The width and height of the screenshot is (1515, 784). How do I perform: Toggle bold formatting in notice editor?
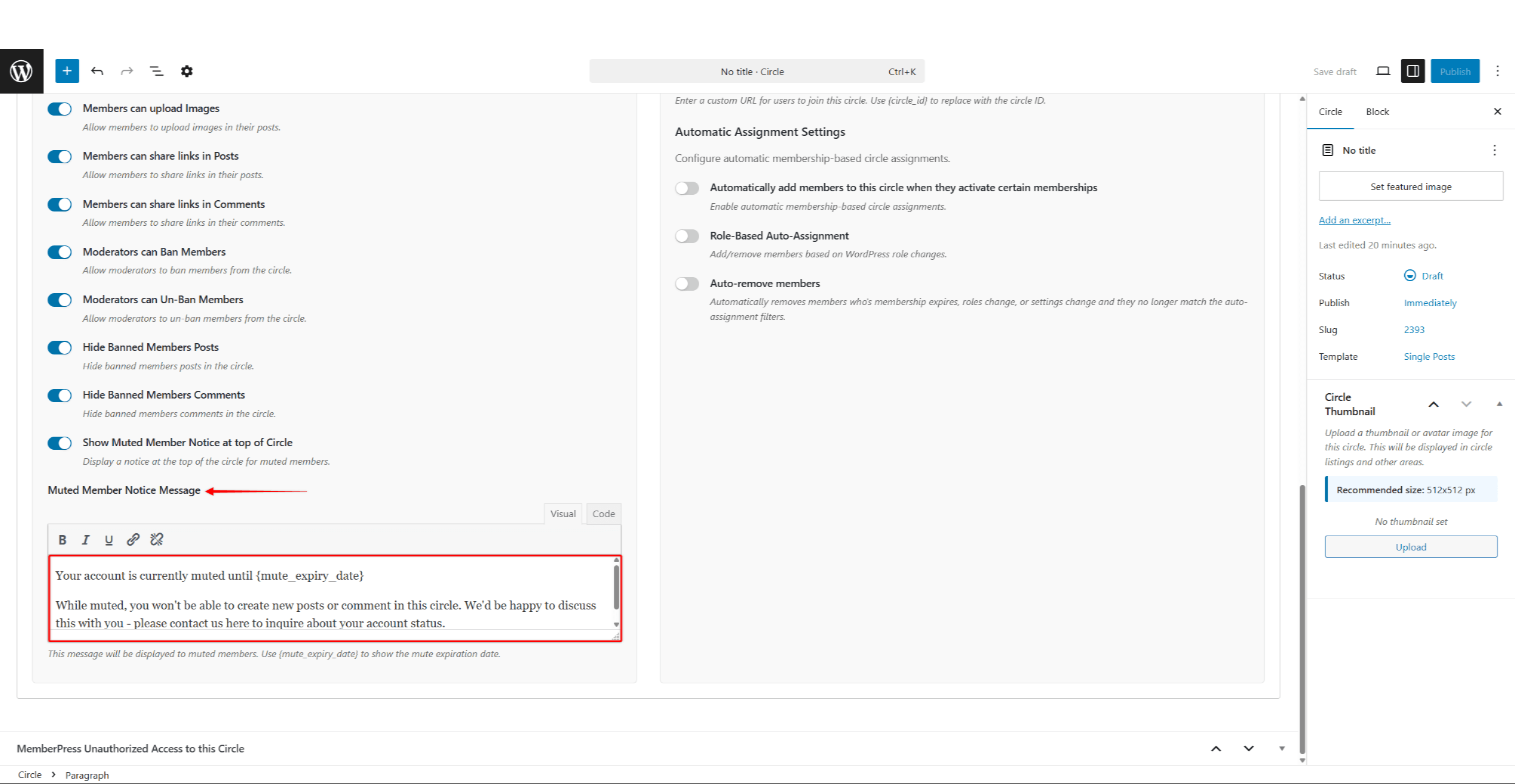(62, 540)
